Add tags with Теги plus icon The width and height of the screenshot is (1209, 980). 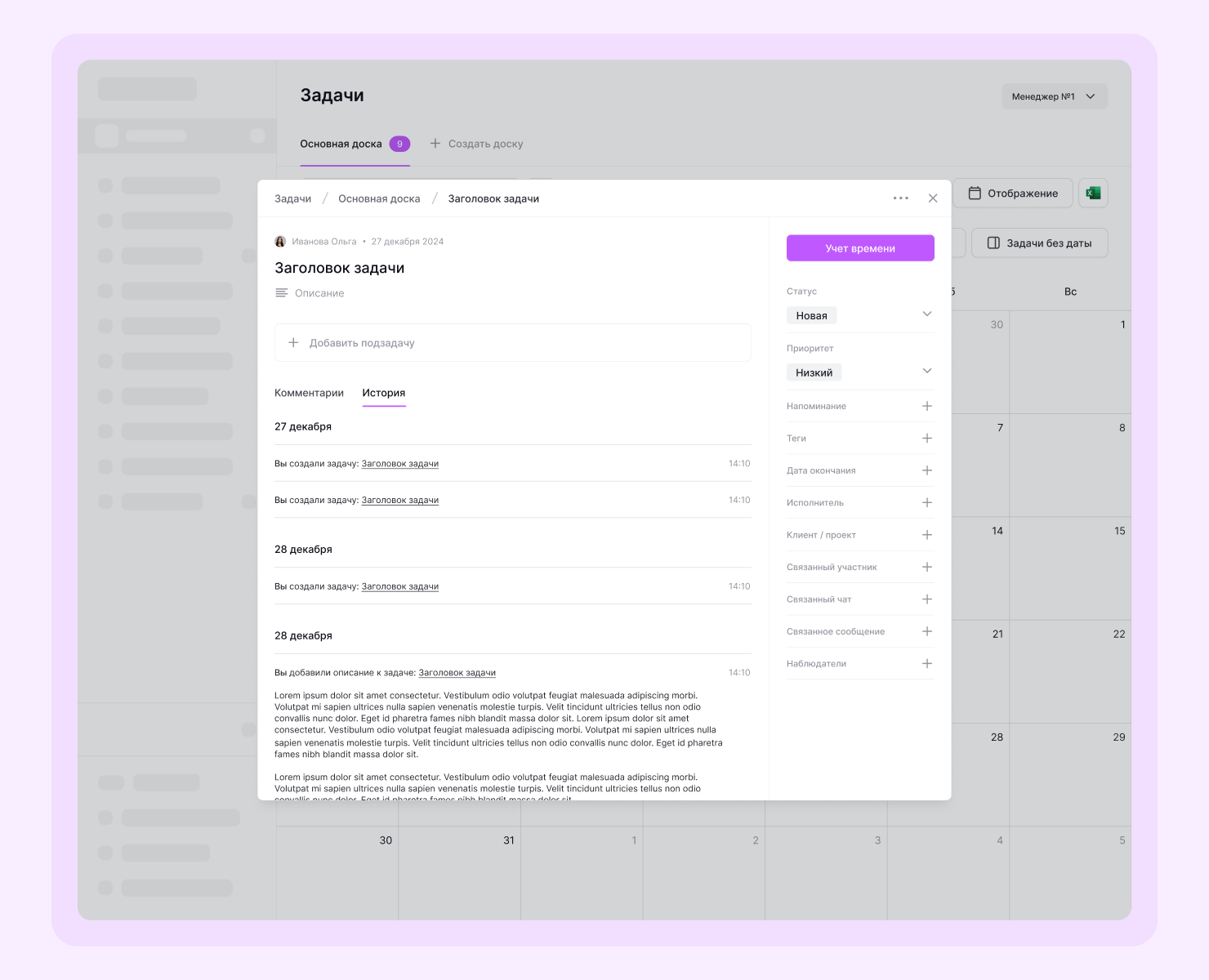pyautogui.click(x=927, y=439)
